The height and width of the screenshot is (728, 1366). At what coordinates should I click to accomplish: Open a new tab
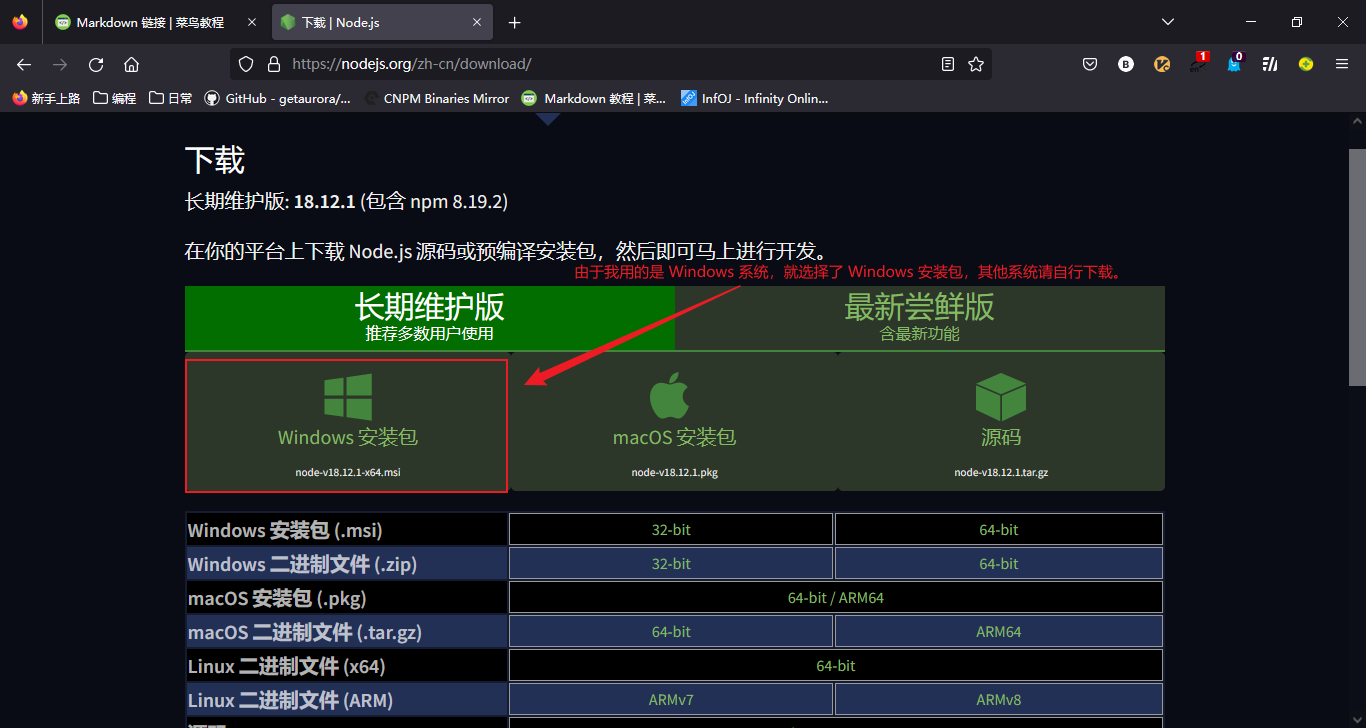tap(514, 22)
